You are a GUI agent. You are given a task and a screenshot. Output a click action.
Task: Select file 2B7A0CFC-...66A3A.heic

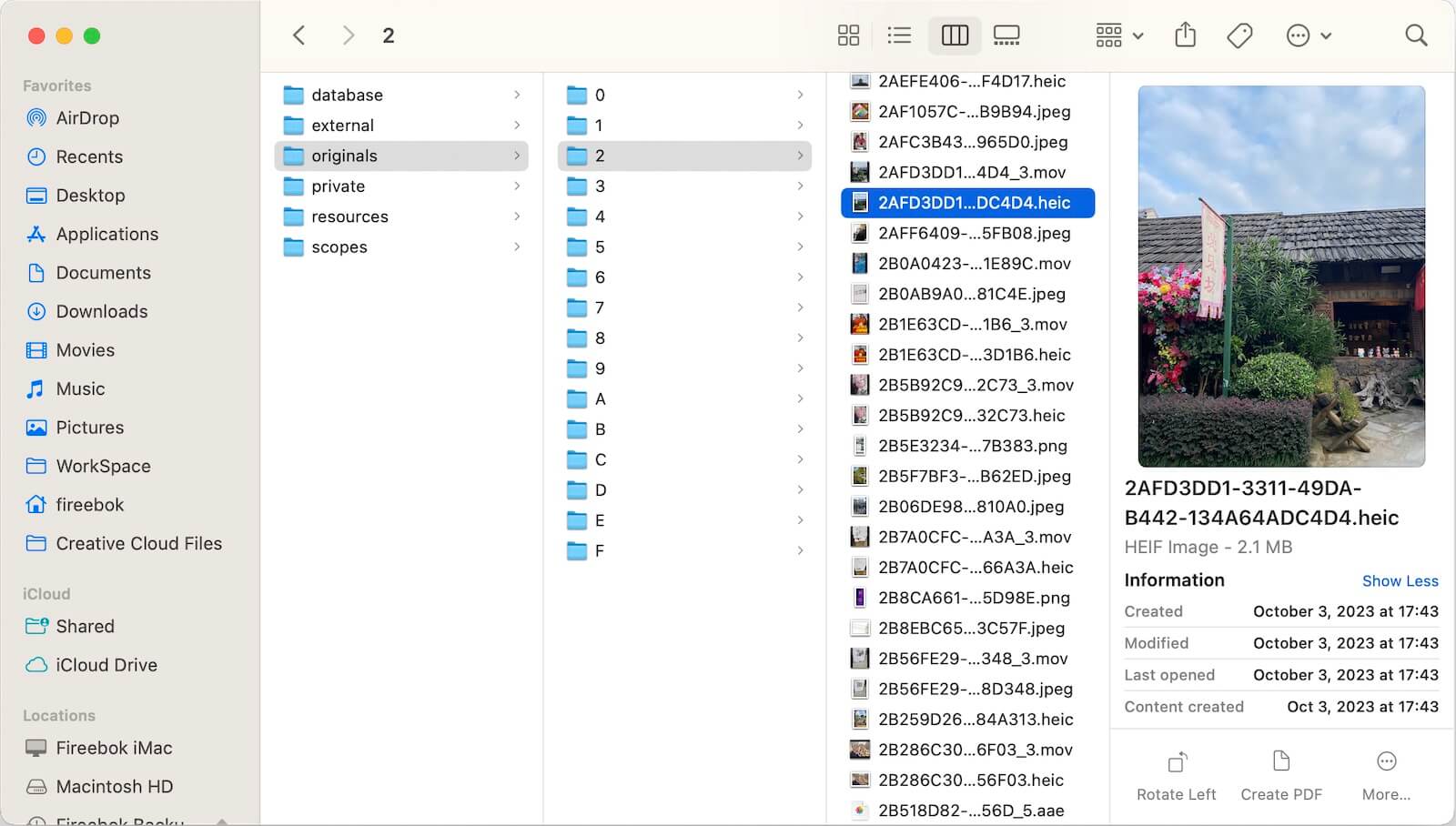click(967, 567)
